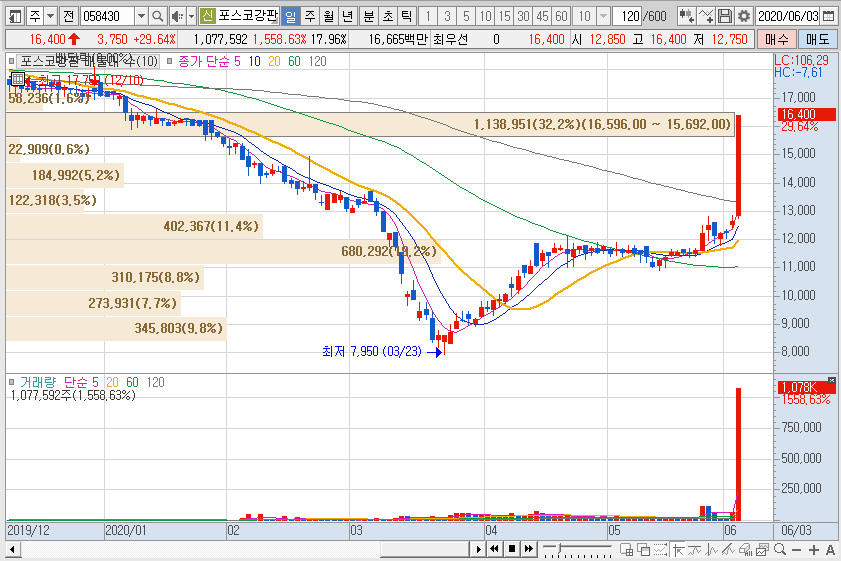This screenshot has height=561, width=841.
Task: Stop the chart replay
Action: point(512,549)
